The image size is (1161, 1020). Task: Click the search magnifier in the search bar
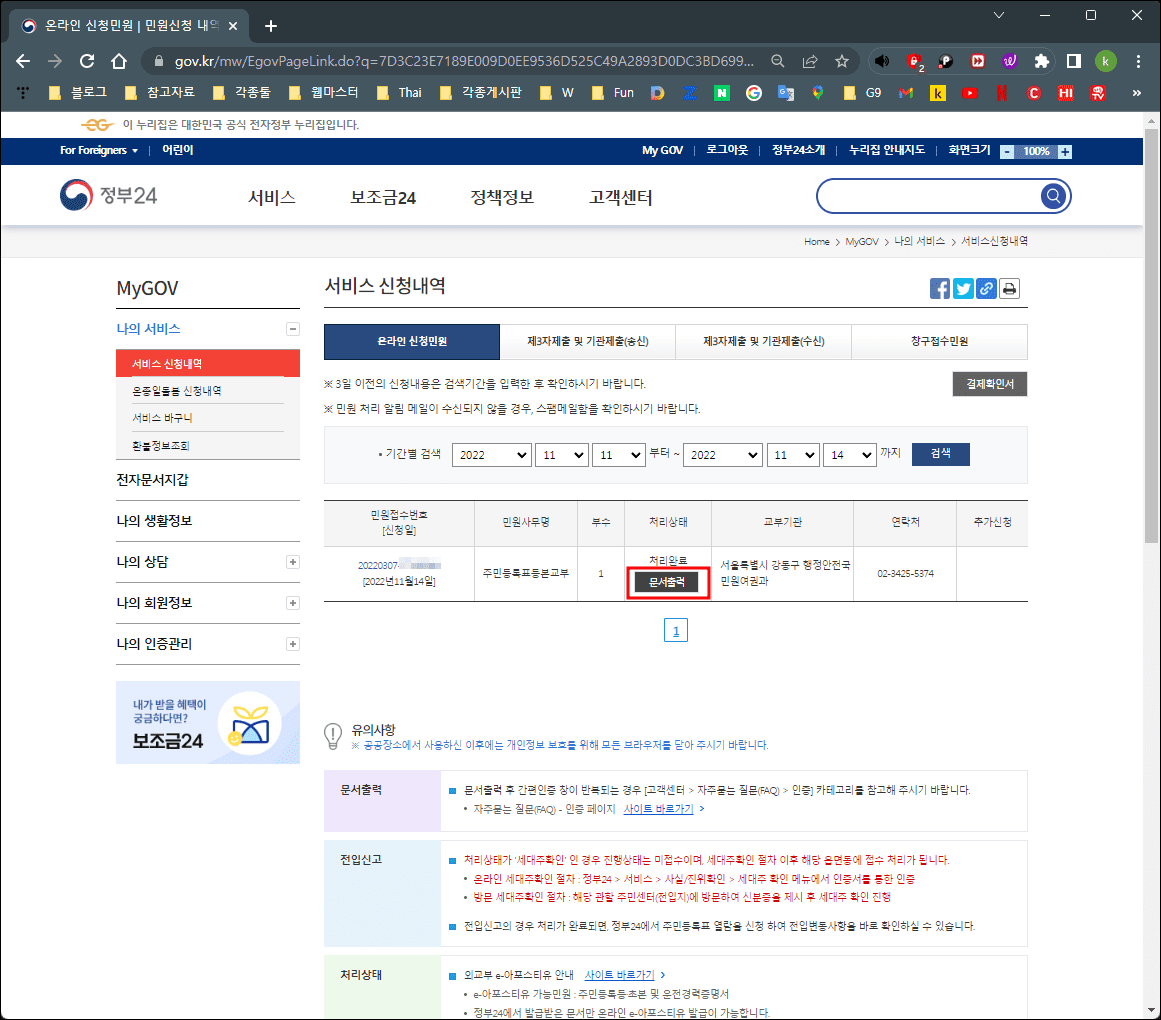coord(1052,196)
